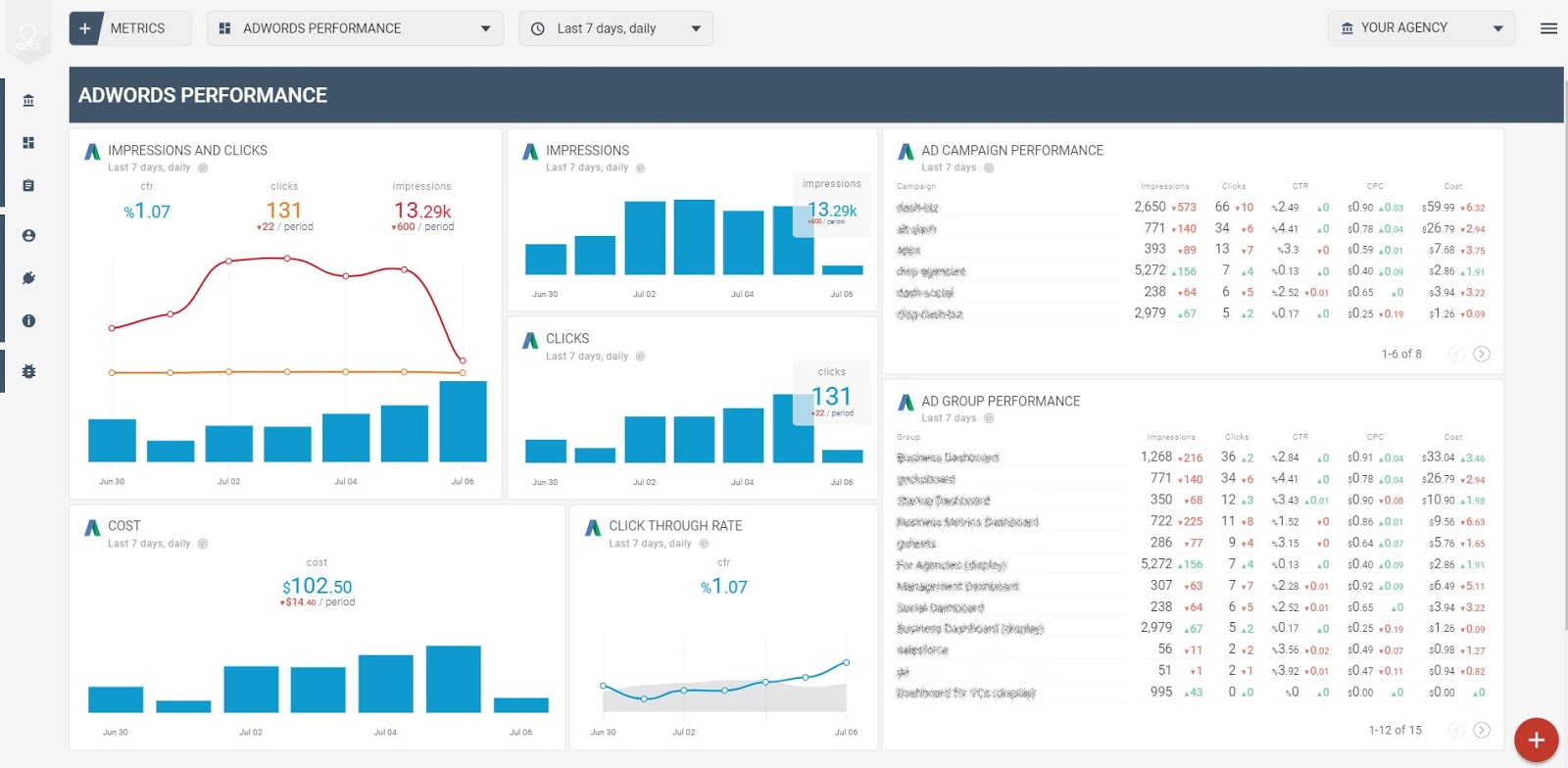This screenshot has height=768, width=1568.
Task: Open the Last 7 days, daily range dropdown
Action: 615,28
